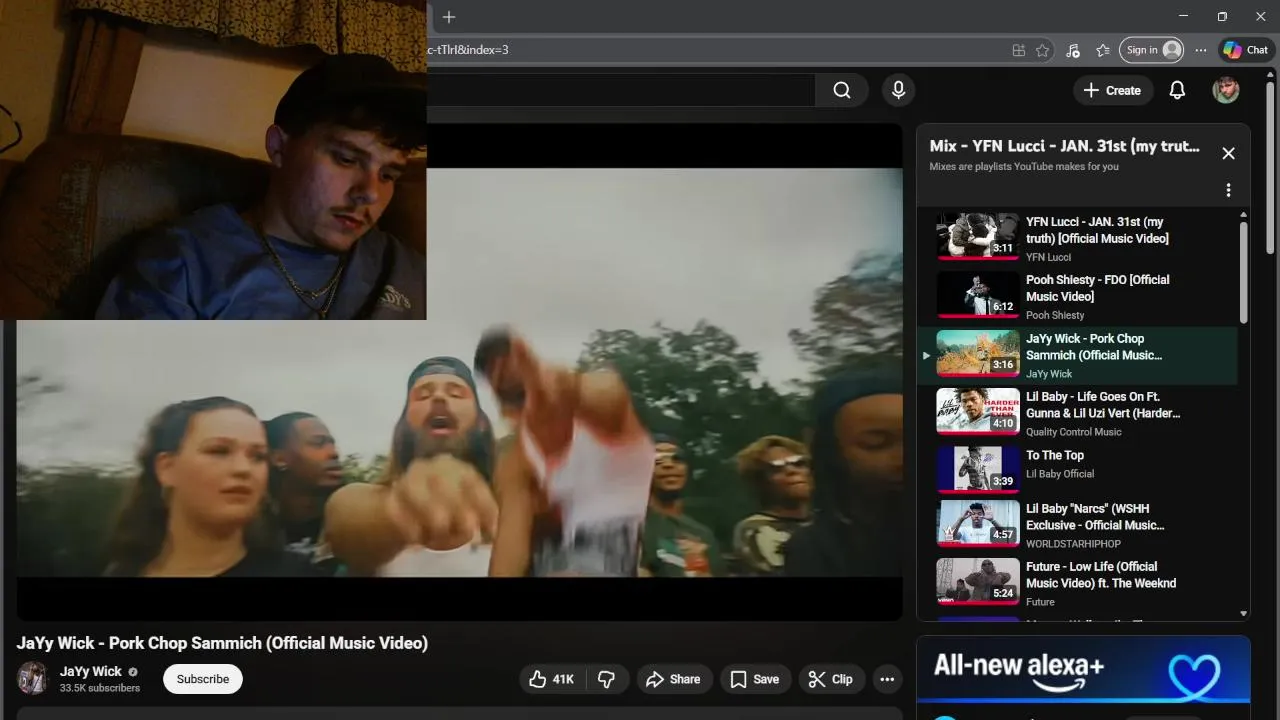The image size is (1280, 720).
Task: Open Copilot Chat sidebar
Action: coord(1246,50)
